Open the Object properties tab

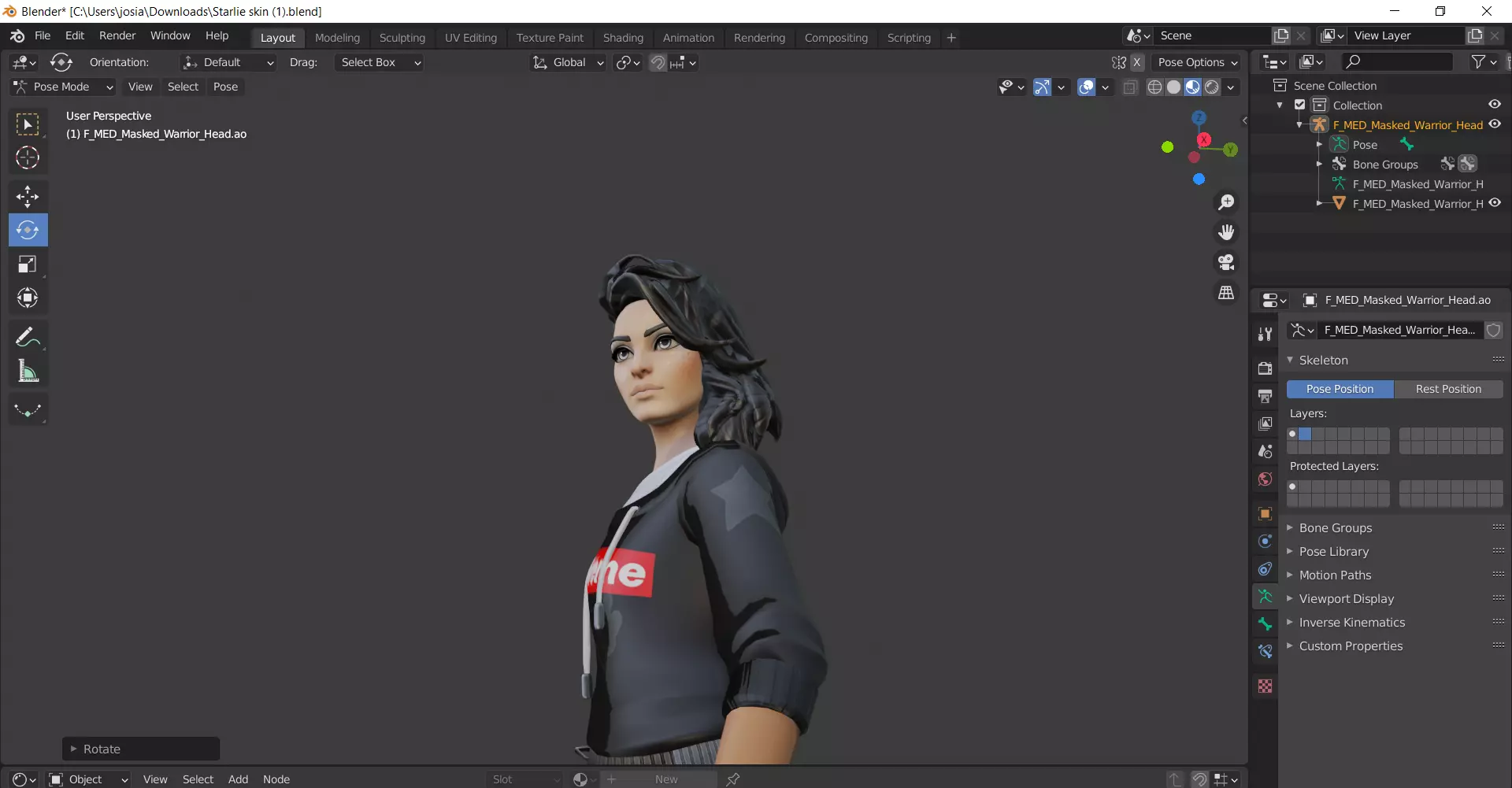pos(1265,514)
